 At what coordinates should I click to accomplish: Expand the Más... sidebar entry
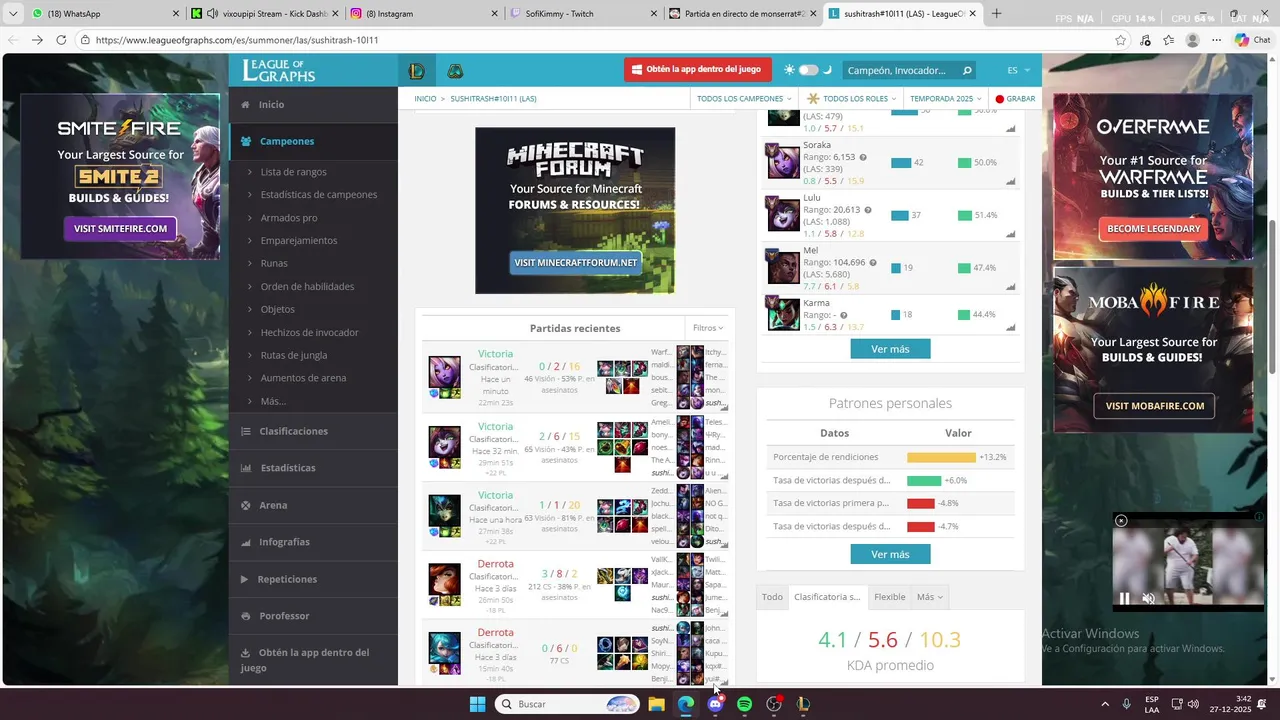[273, 402]
